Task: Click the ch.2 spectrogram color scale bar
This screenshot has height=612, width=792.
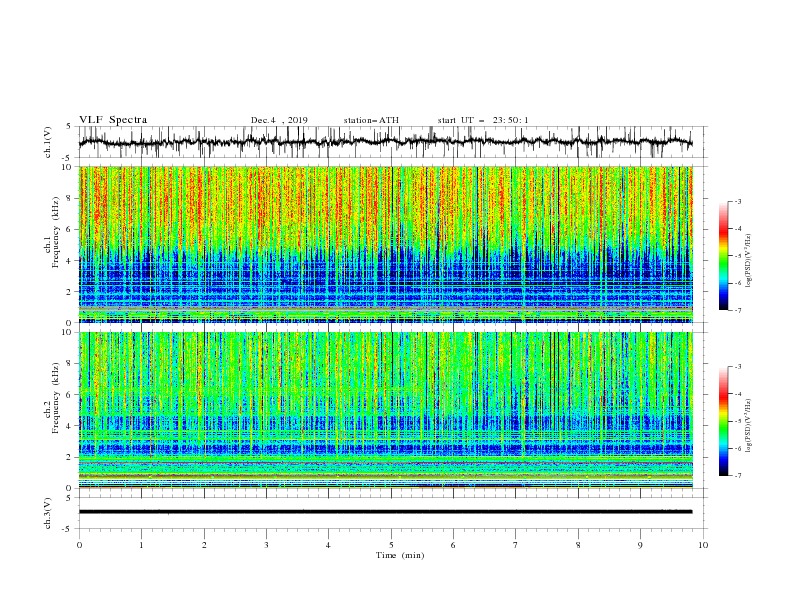Action: pos(724,421)
